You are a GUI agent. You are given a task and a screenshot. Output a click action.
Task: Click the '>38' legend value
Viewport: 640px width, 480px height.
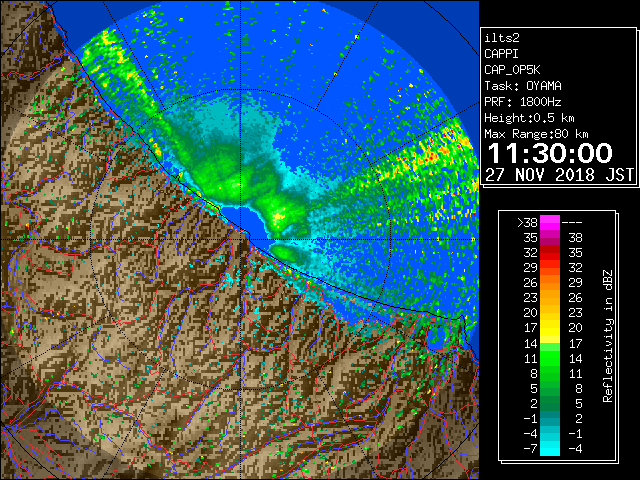click(527, 223)
